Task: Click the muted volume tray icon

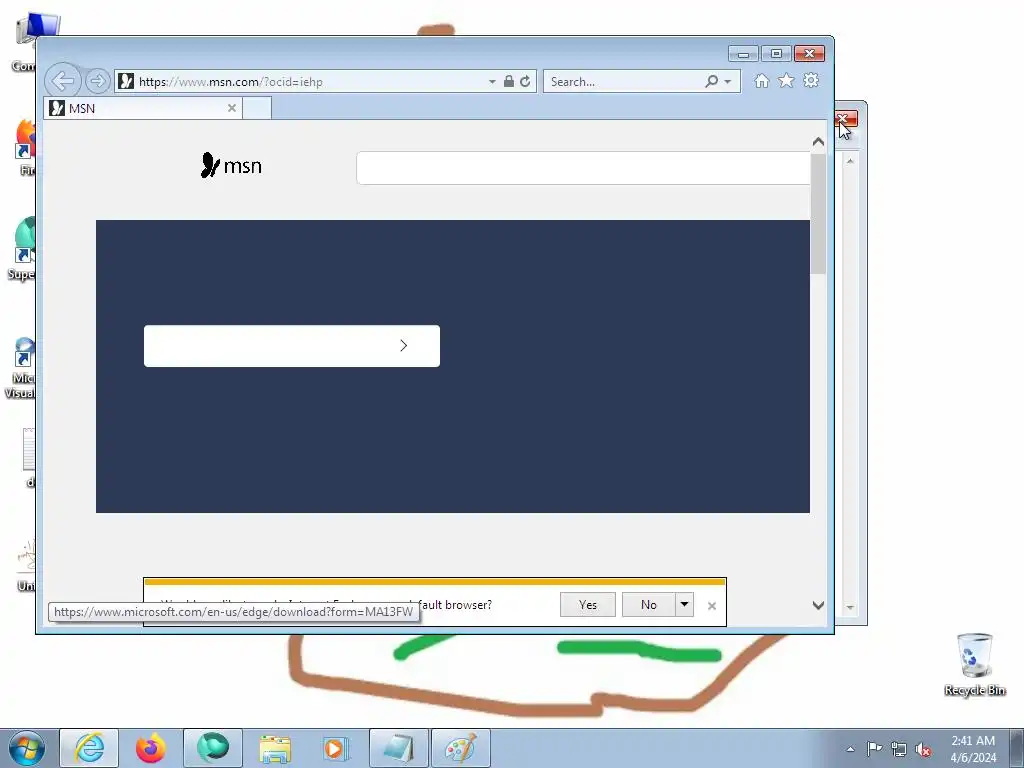Action: click(x=923, y=749)
